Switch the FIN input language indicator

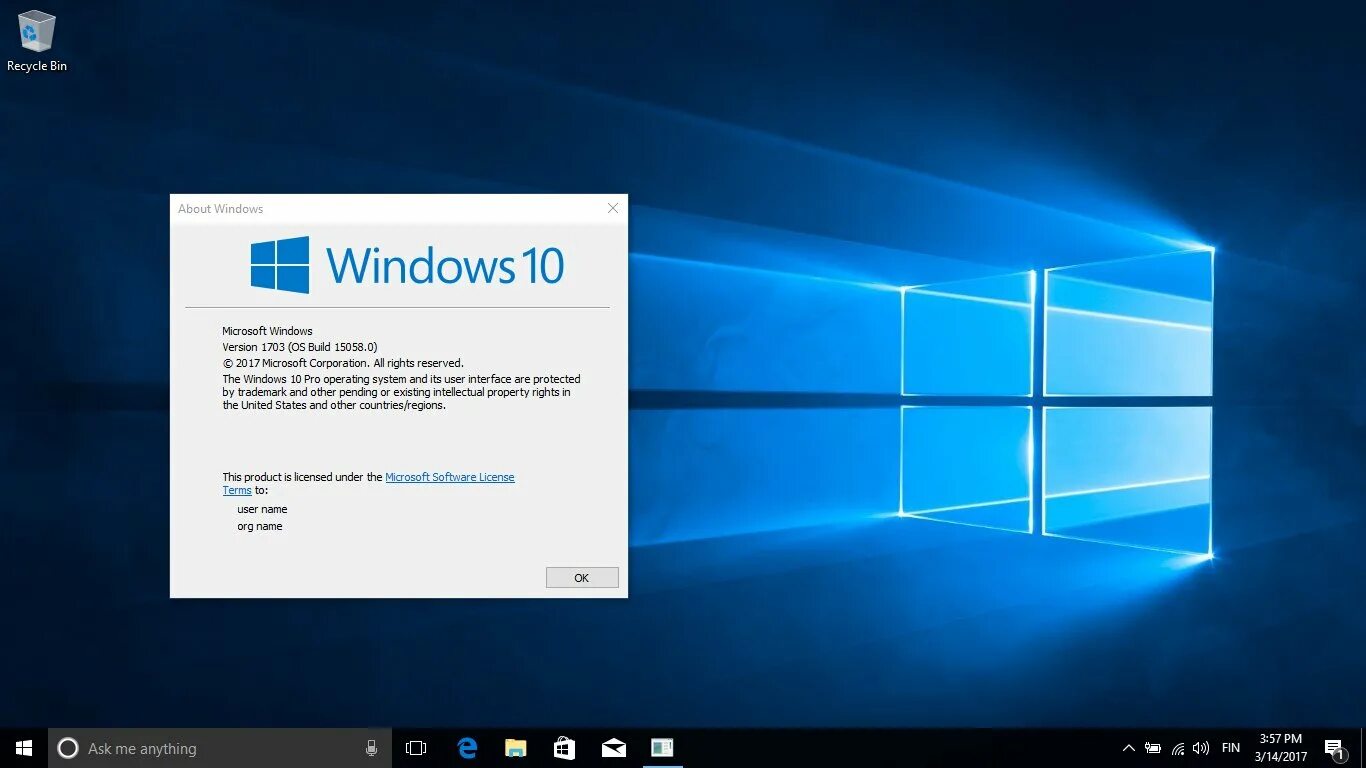1231,748
